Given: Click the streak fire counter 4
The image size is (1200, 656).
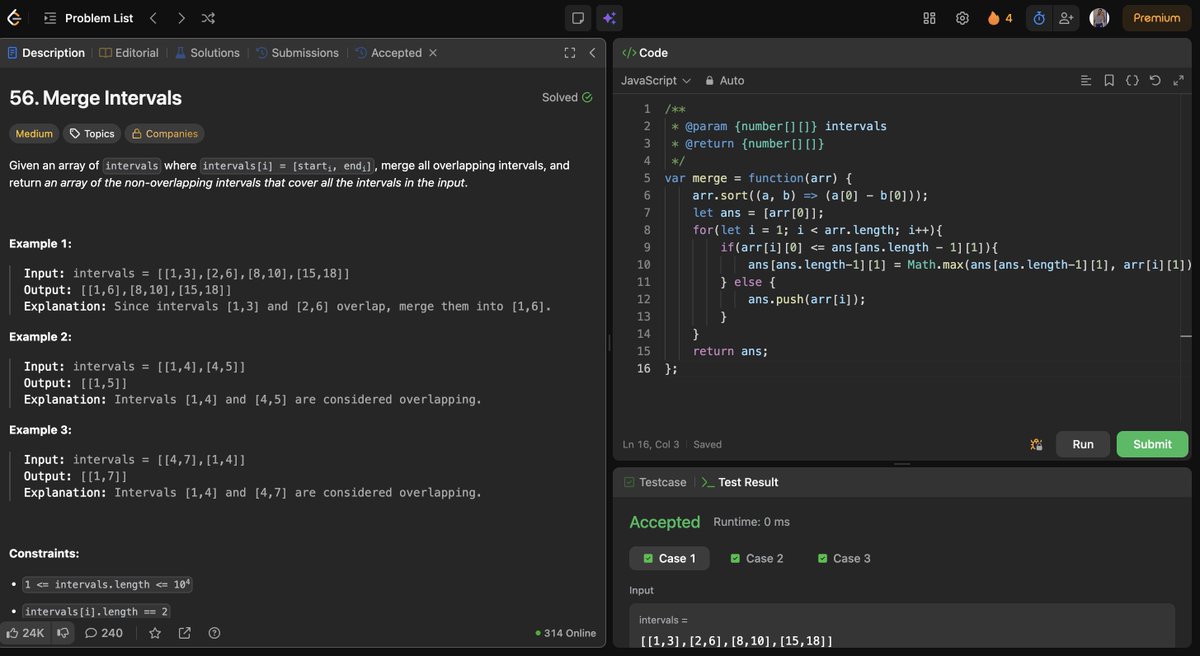Looking at the screenshot, I should 999,18.
